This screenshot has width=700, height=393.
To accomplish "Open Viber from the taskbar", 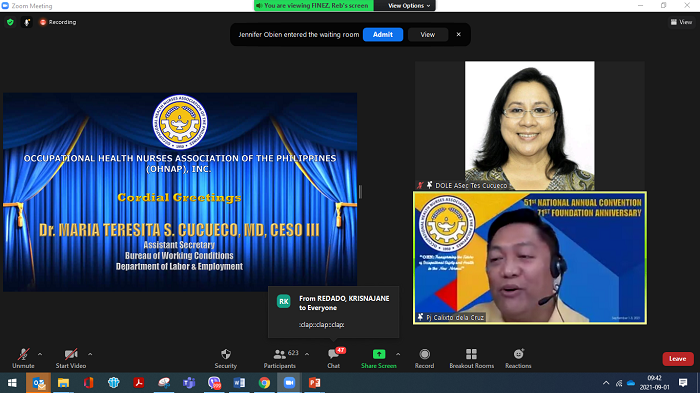I will coord(214,383).
